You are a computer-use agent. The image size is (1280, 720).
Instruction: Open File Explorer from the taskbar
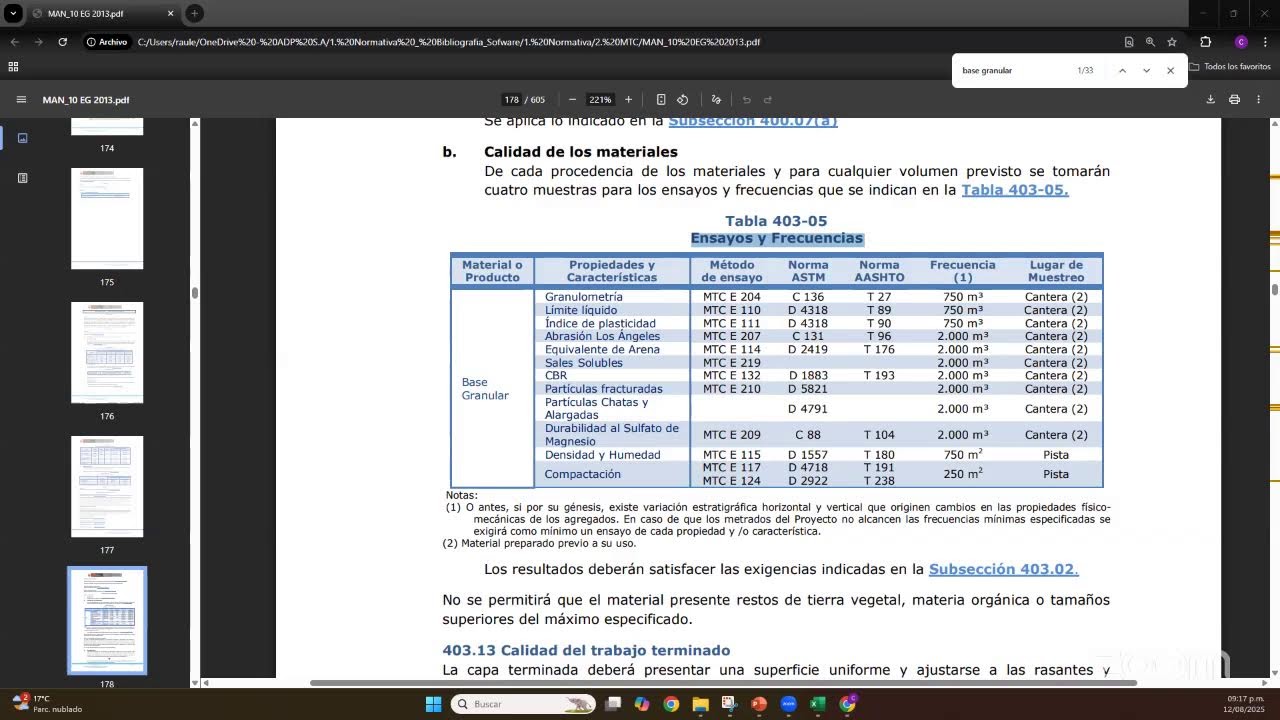[x=700, y=704]
